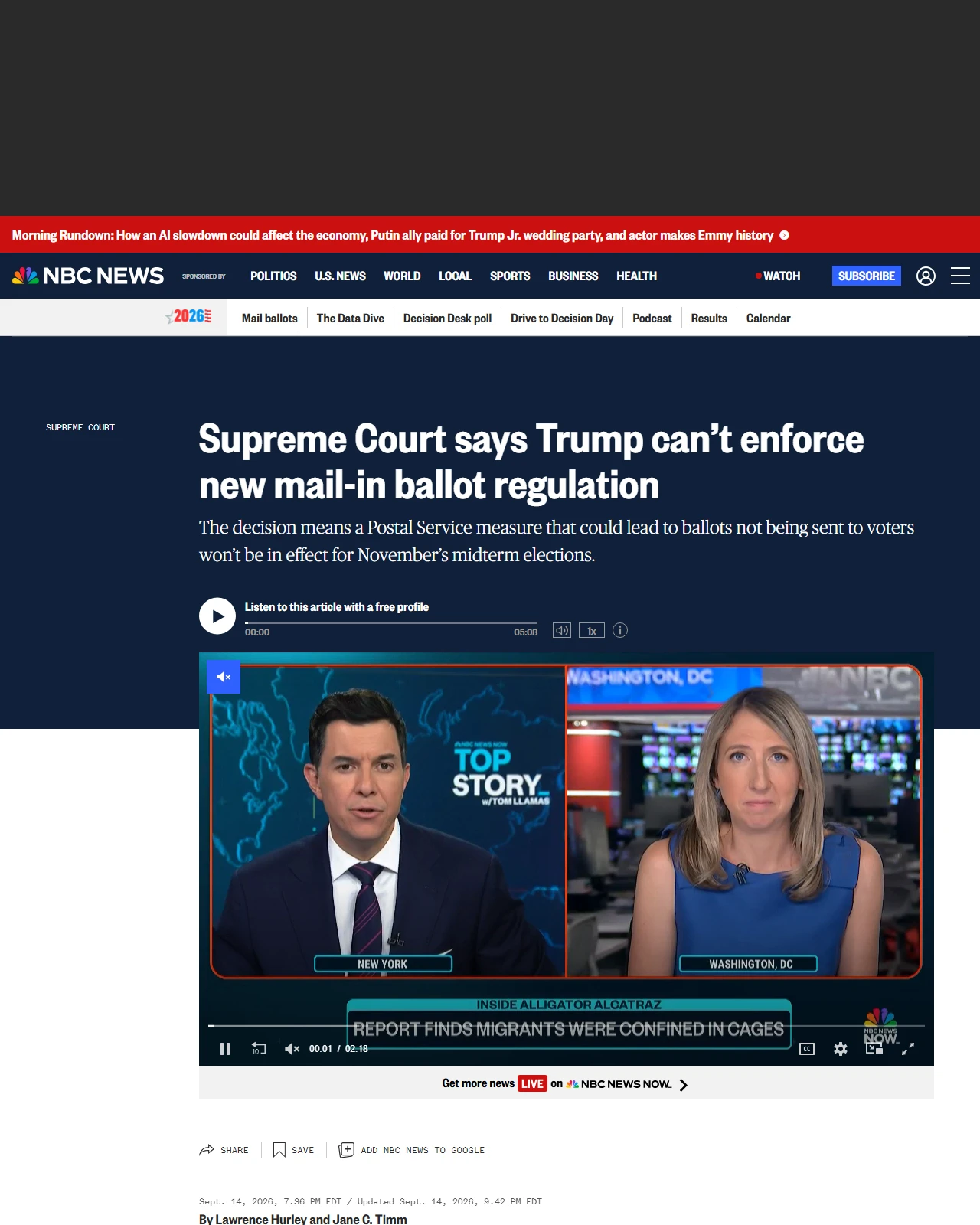Open the Results tab
This screenshot has height=1225, width=980.
[709, 318]
